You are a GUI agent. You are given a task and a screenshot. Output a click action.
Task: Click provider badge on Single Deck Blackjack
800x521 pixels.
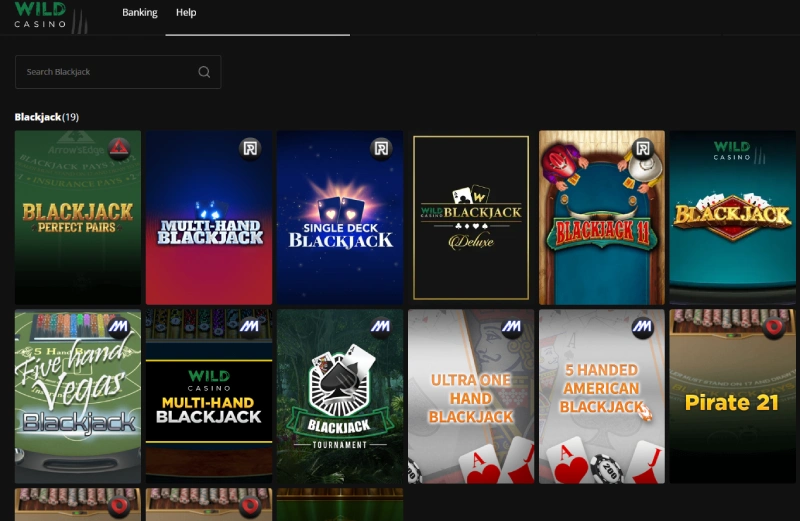(381, 148)
